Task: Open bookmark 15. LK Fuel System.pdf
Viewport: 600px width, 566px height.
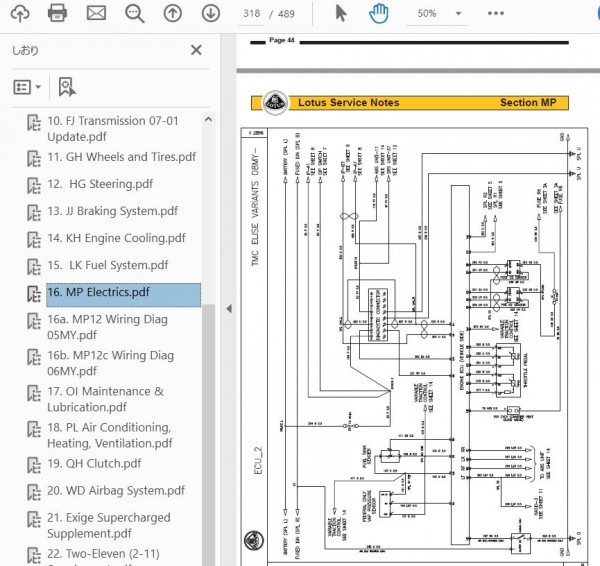Action: [108, 265]
